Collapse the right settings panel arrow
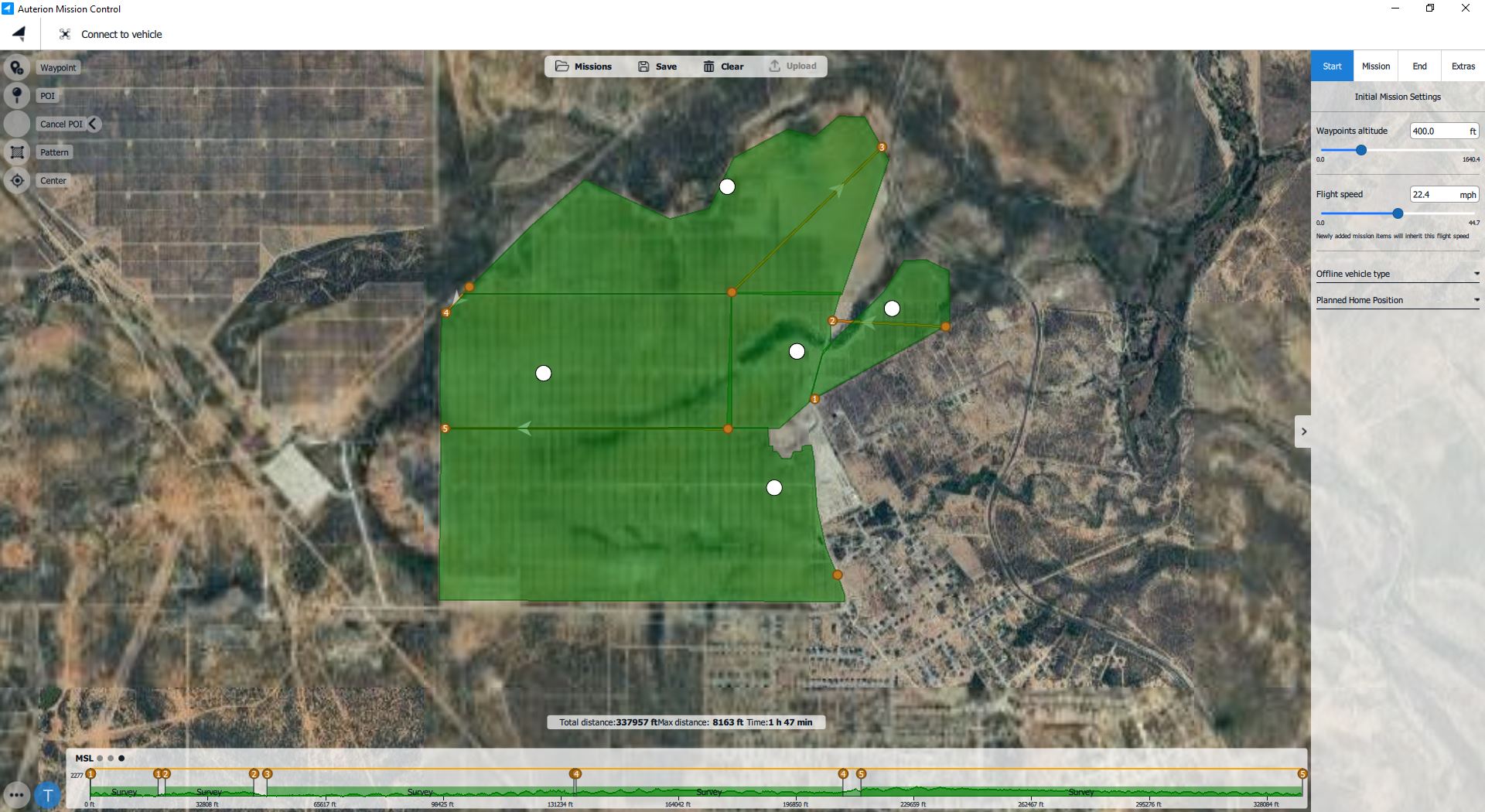 [1303, 432]
